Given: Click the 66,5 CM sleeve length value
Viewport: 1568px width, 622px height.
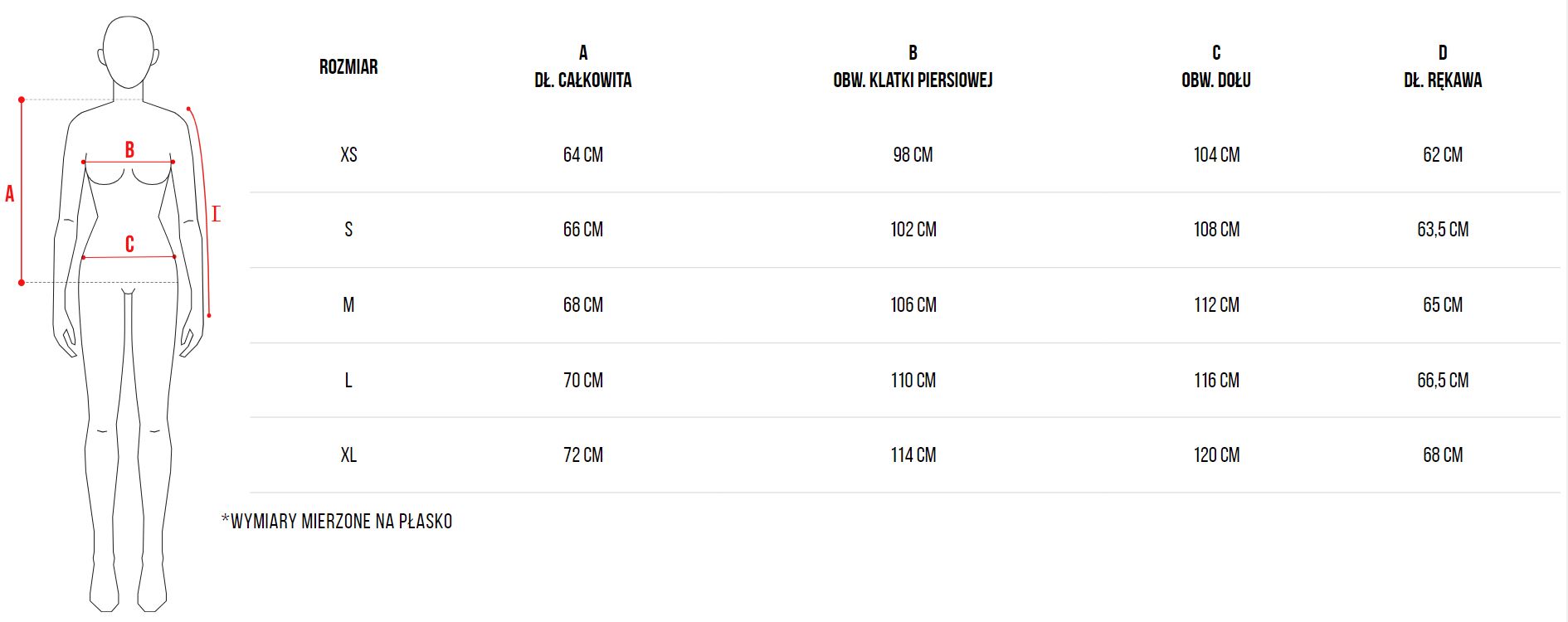Looking at the screenshot, I should (1443, 381).
